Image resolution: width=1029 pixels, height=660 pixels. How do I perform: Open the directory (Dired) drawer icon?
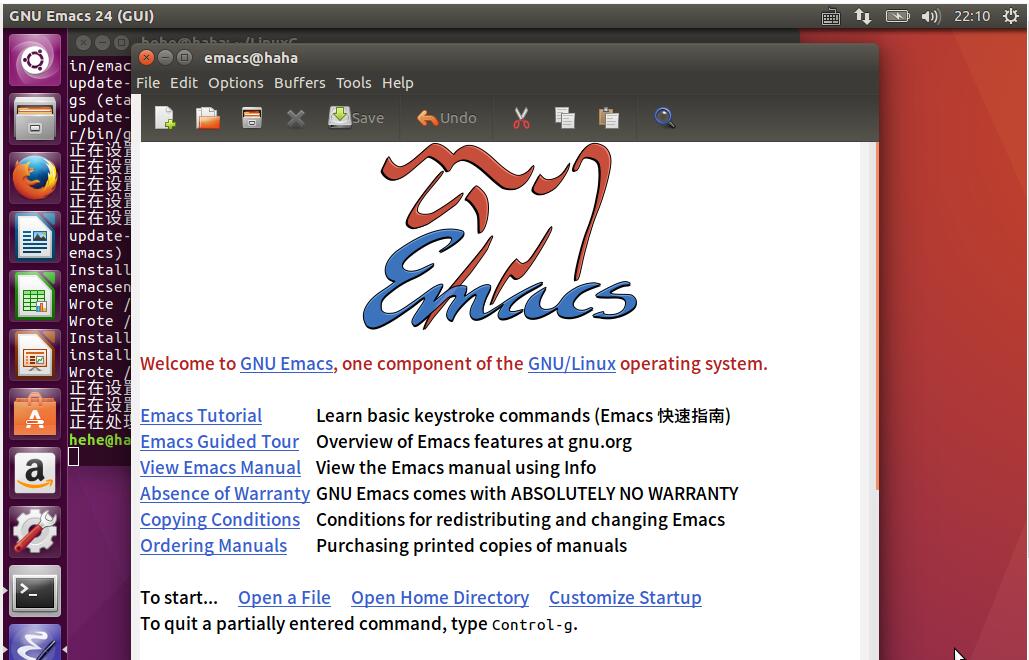[252, 118]
